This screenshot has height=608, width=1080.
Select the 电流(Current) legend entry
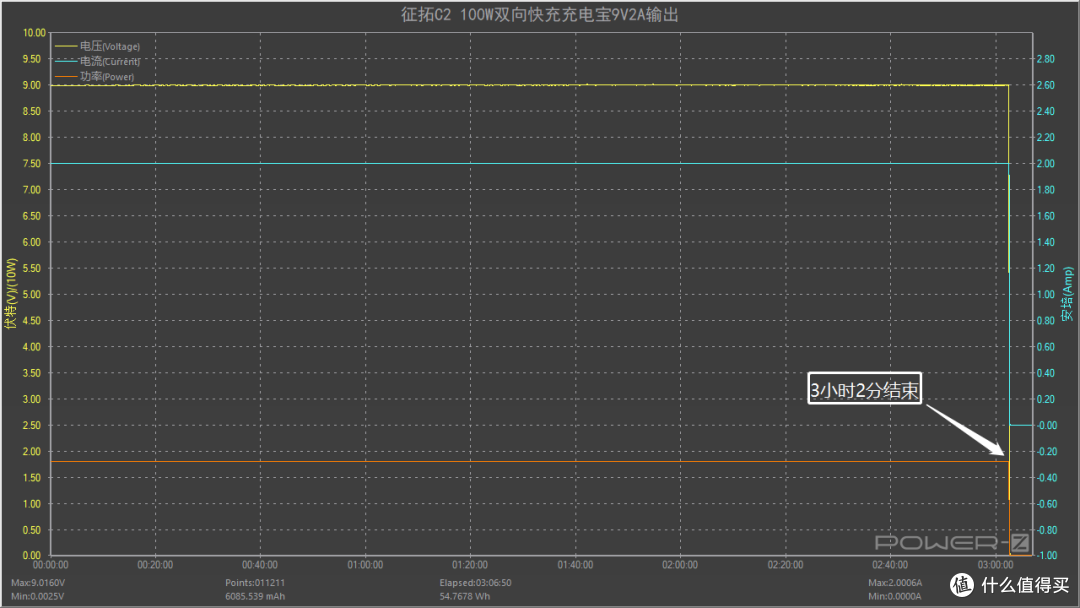tap(98, 61)
